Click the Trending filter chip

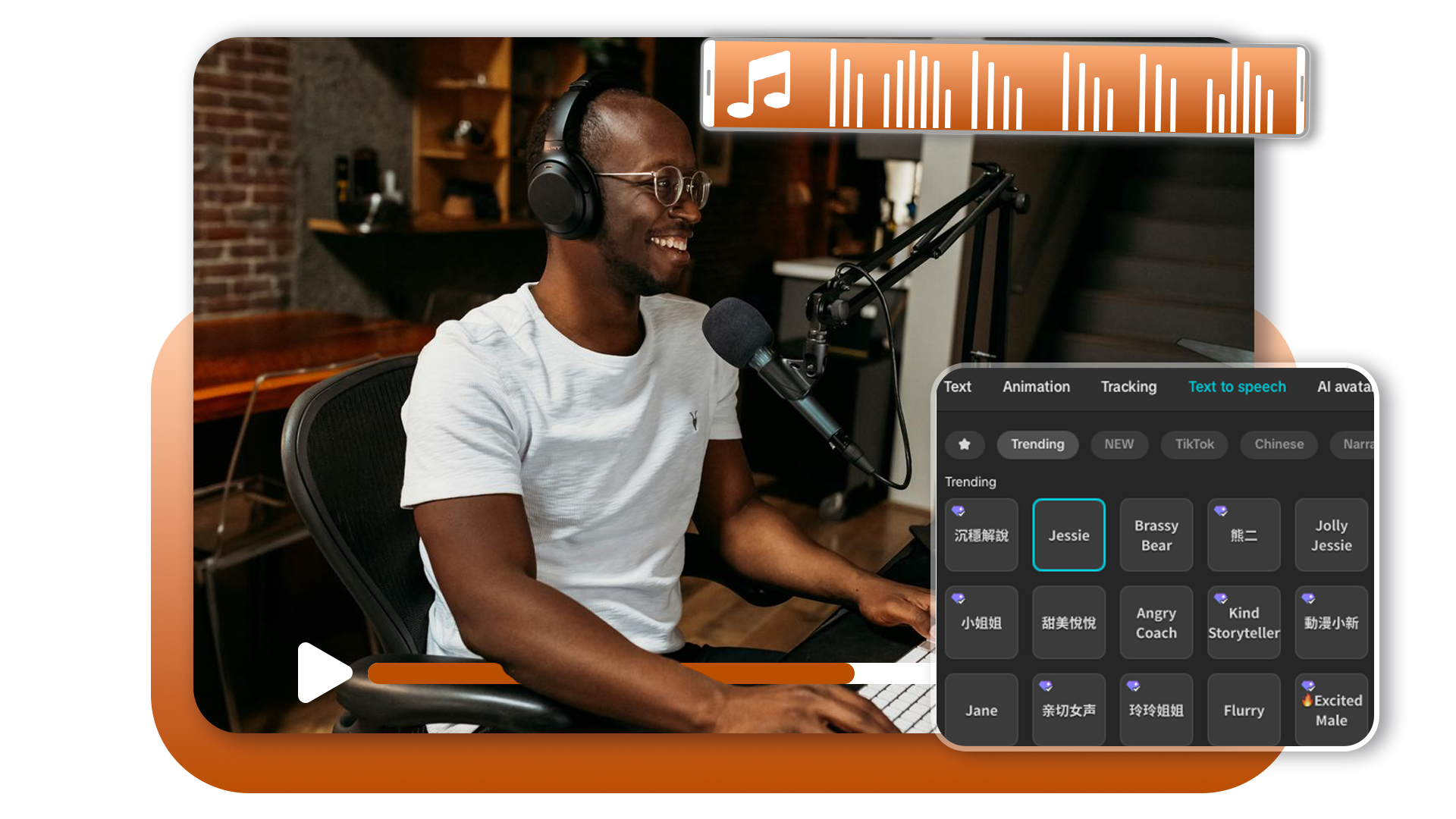[x=1037, y=444]
